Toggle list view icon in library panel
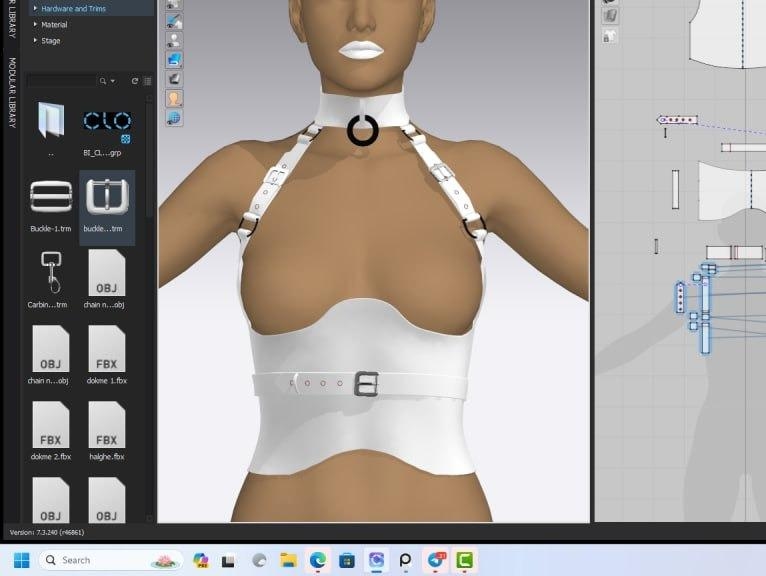 click(148, 81)
